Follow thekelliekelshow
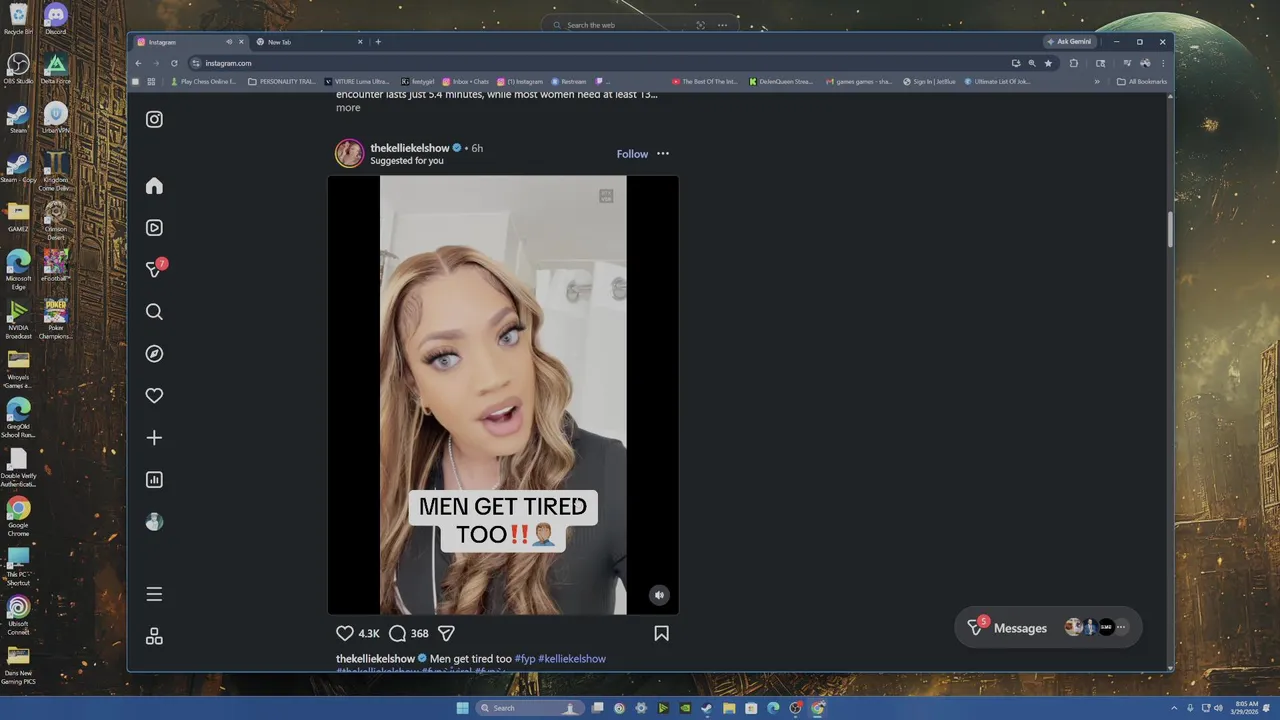 pos(632,154)
